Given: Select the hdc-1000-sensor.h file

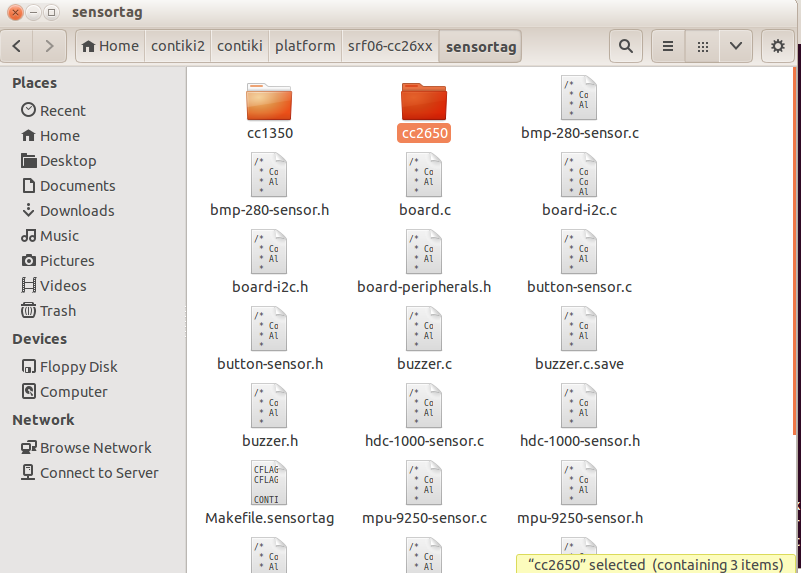Looking at the screenshot, I should [579, 417].
